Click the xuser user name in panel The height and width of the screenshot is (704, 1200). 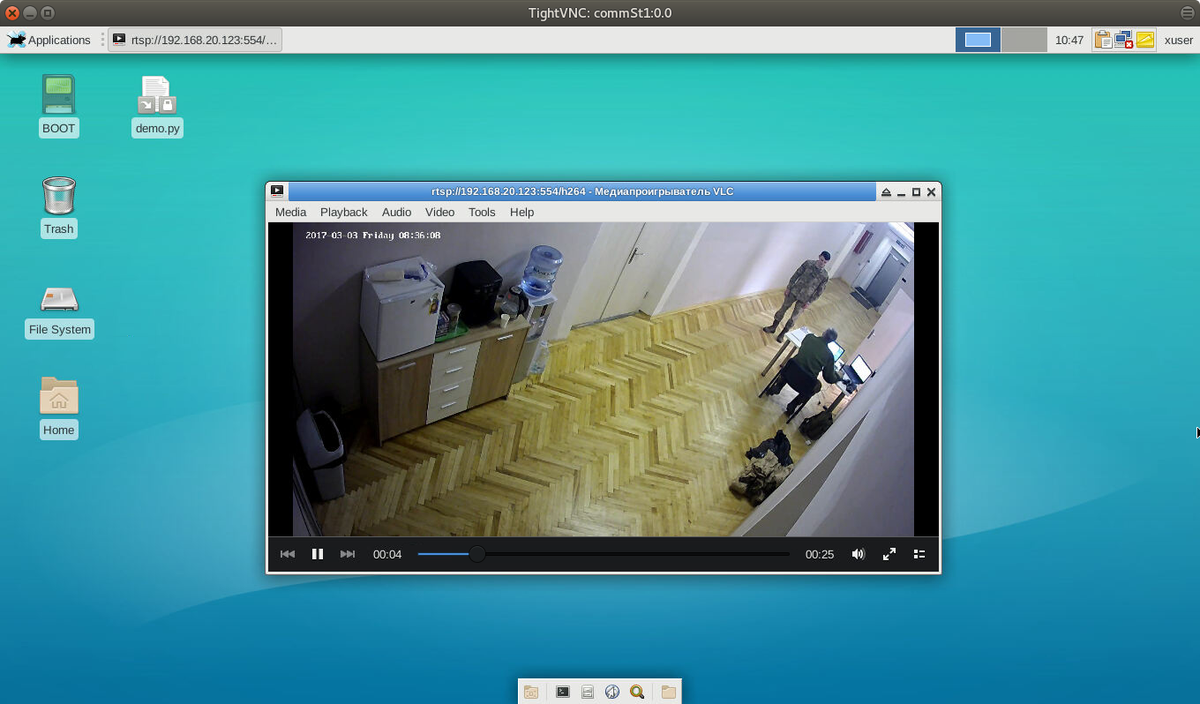pos(1178,40)
